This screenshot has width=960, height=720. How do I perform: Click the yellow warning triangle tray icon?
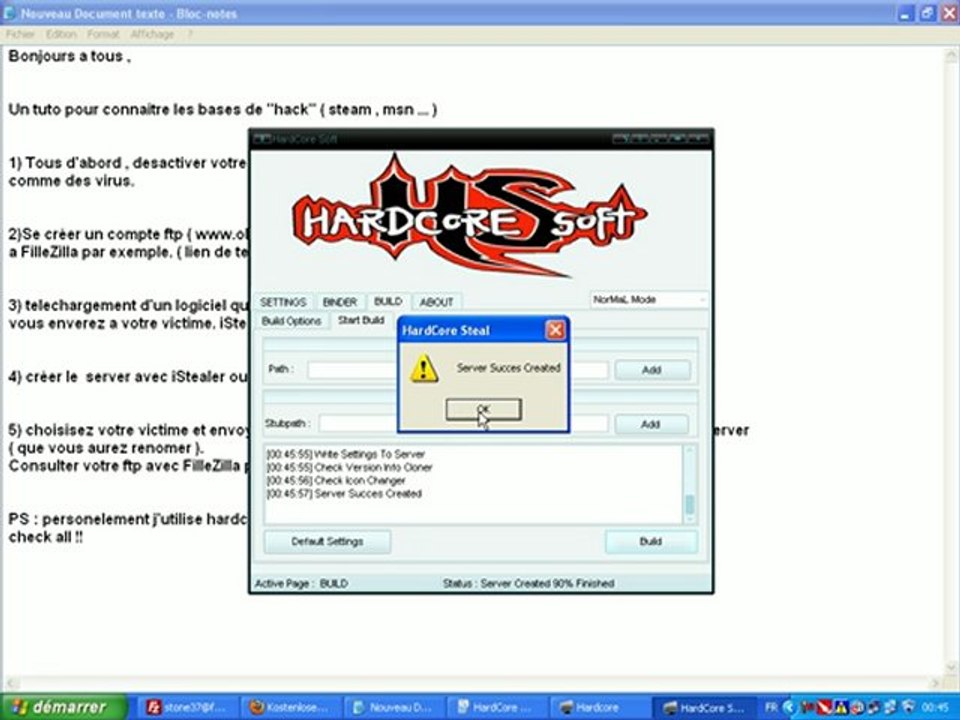point(841,708)
